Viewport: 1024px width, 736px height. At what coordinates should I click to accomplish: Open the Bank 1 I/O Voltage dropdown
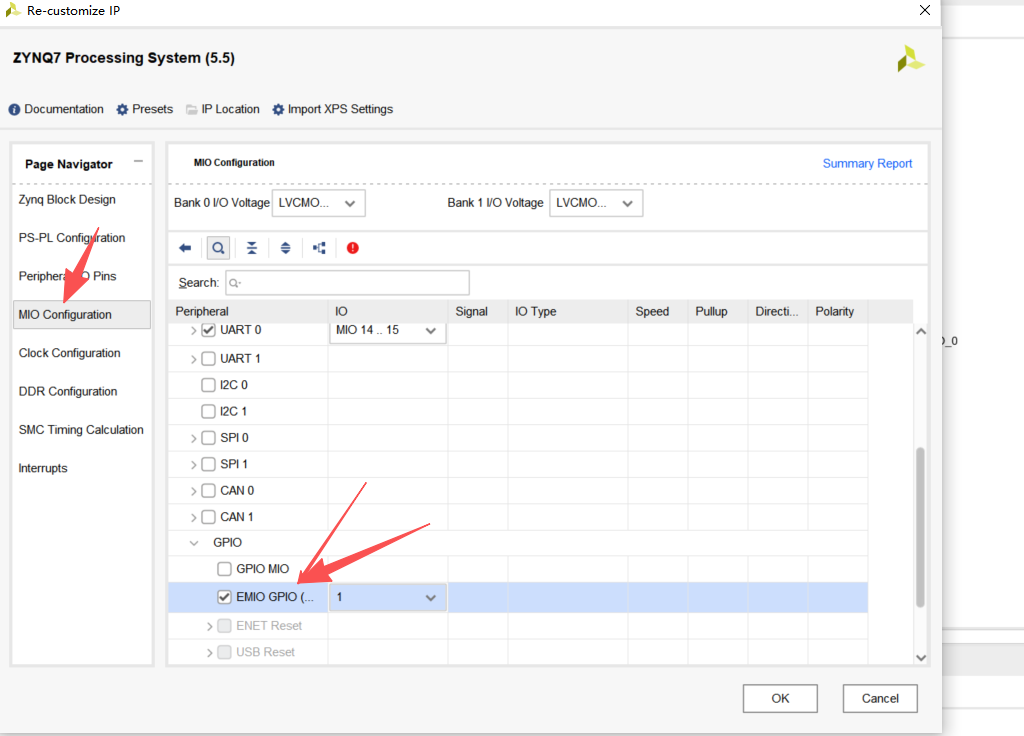596,203
